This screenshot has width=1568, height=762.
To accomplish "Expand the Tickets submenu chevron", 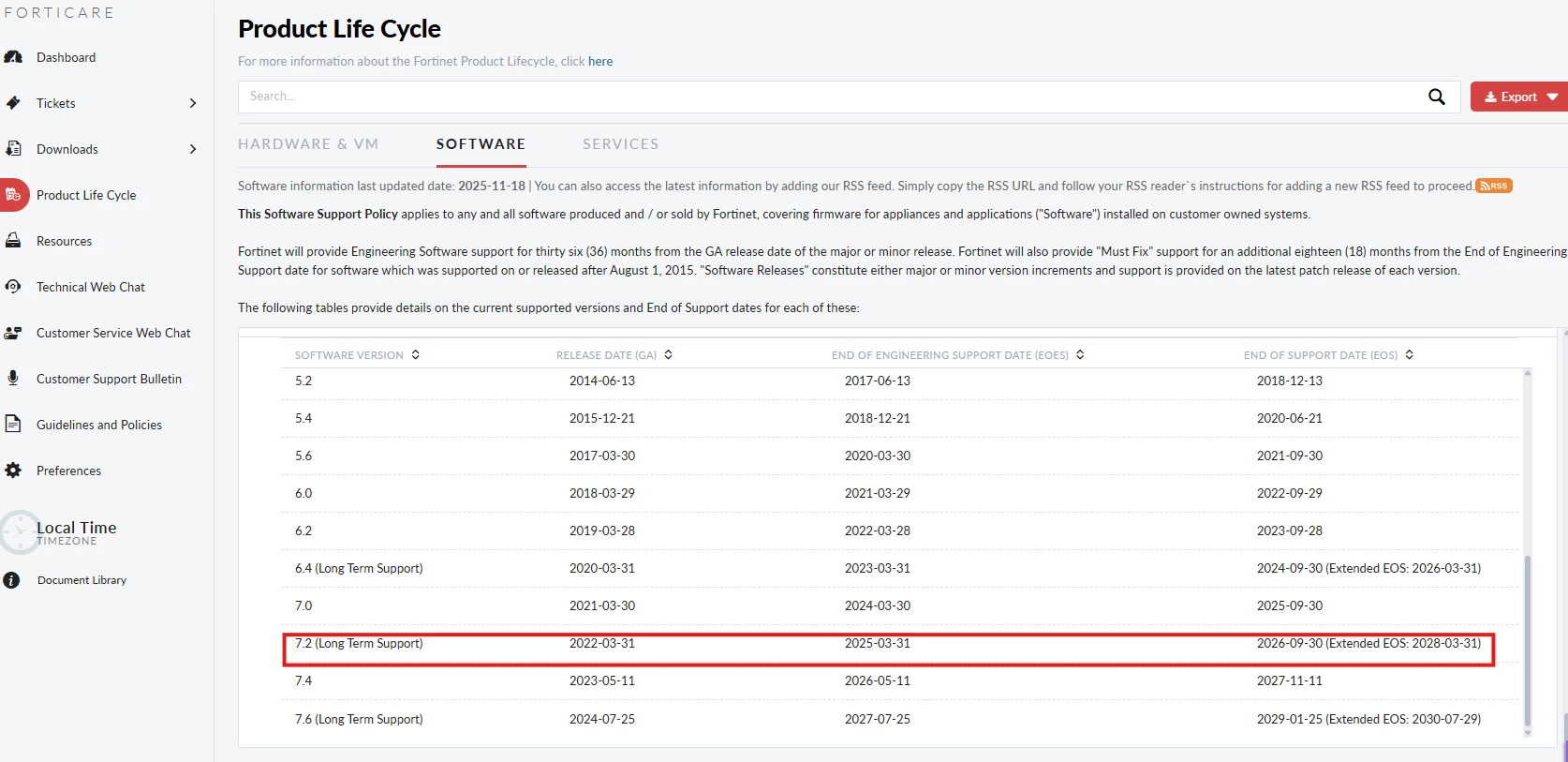I will [x=193, y=103].
